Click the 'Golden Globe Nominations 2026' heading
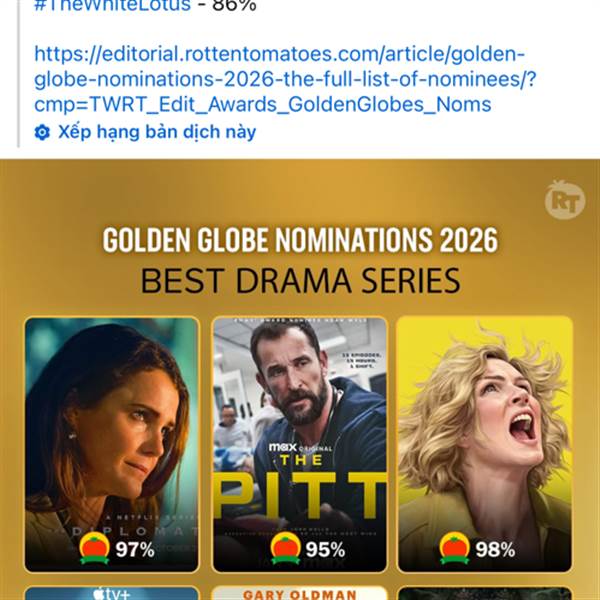 pos(300,241)
